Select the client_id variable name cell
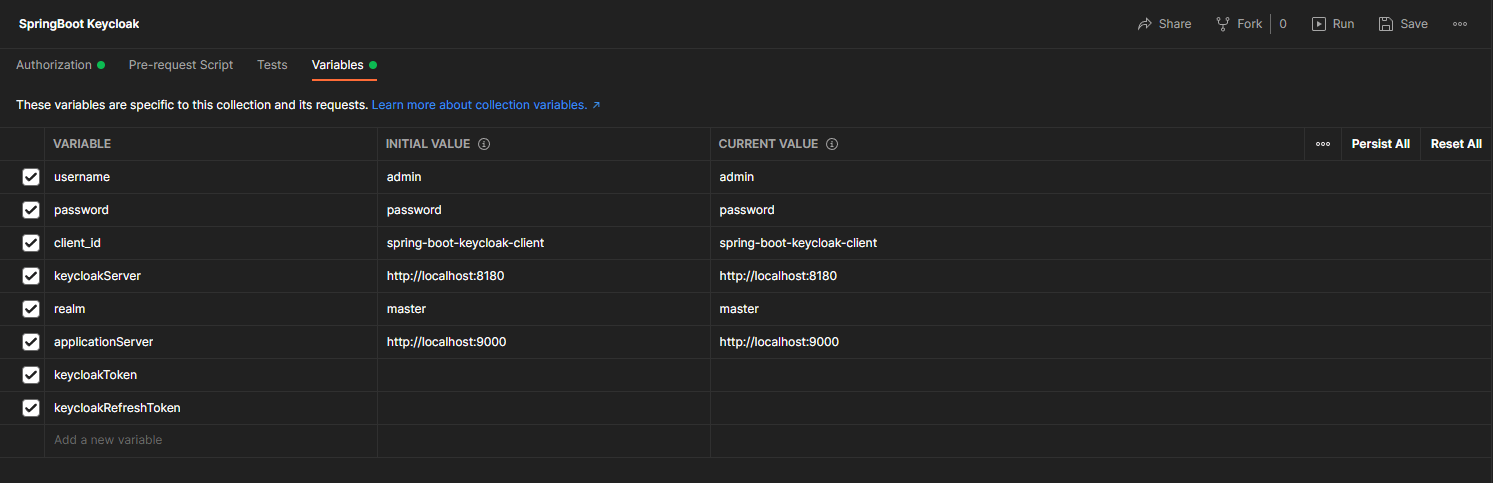The width and height of the screenshot is (1493, 483). (x=211, y=243)
